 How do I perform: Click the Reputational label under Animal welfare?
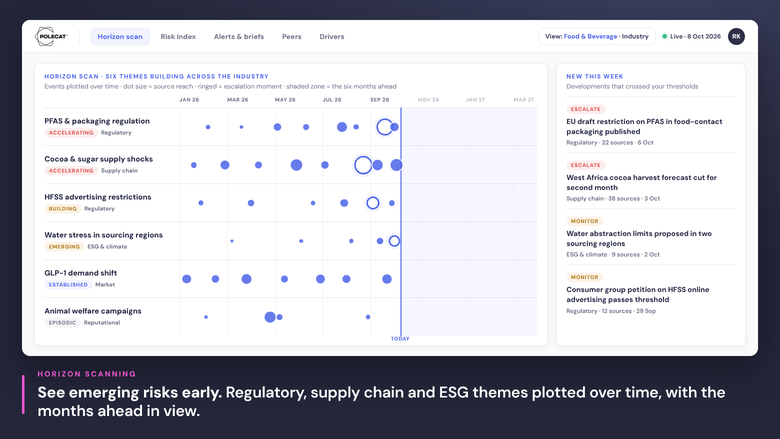click(101, 323)
